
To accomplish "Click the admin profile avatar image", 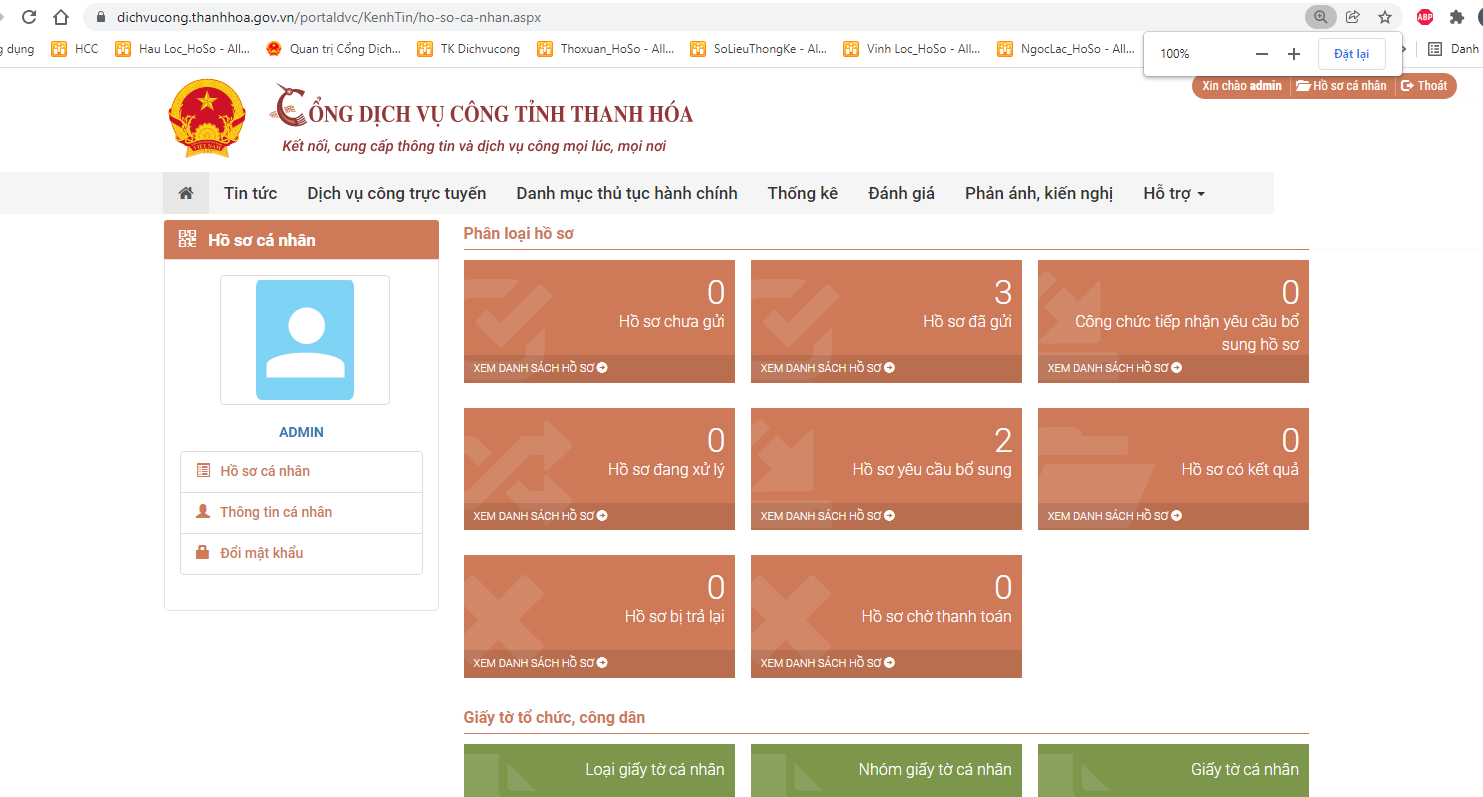I will (x=304, y=340).
